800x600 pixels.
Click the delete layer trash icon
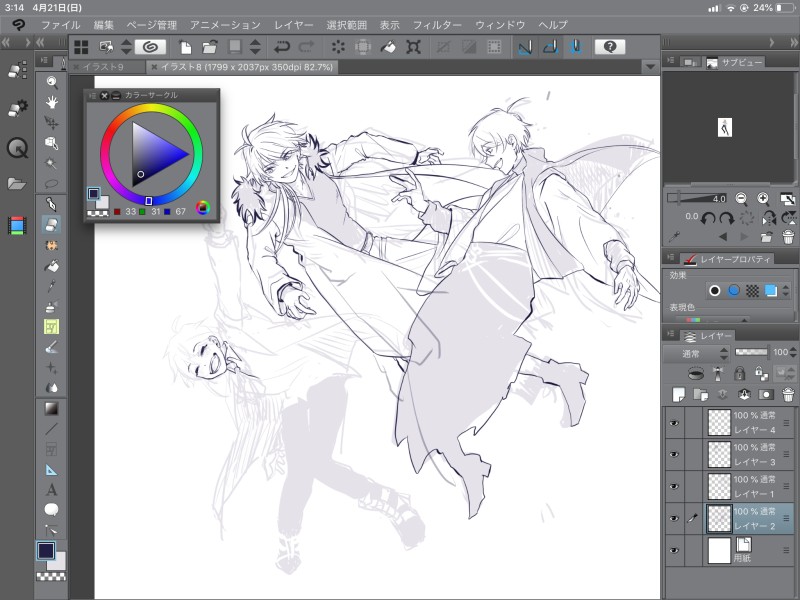point(787,394)
